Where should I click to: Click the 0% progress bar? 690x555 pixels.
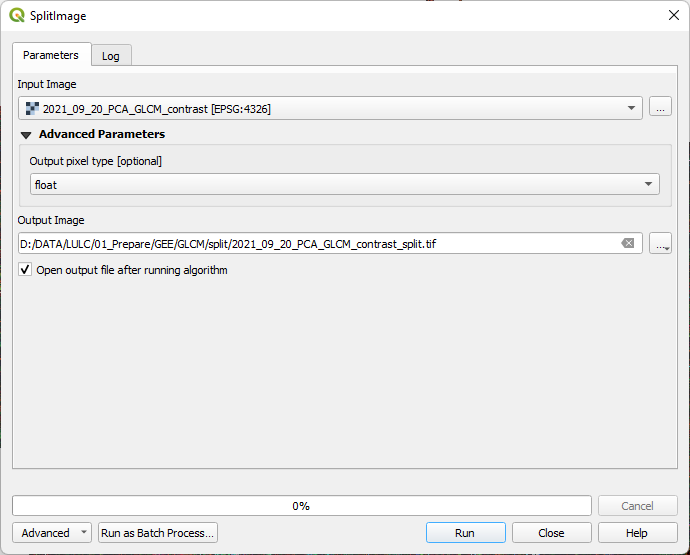click(x=302, y=506)
